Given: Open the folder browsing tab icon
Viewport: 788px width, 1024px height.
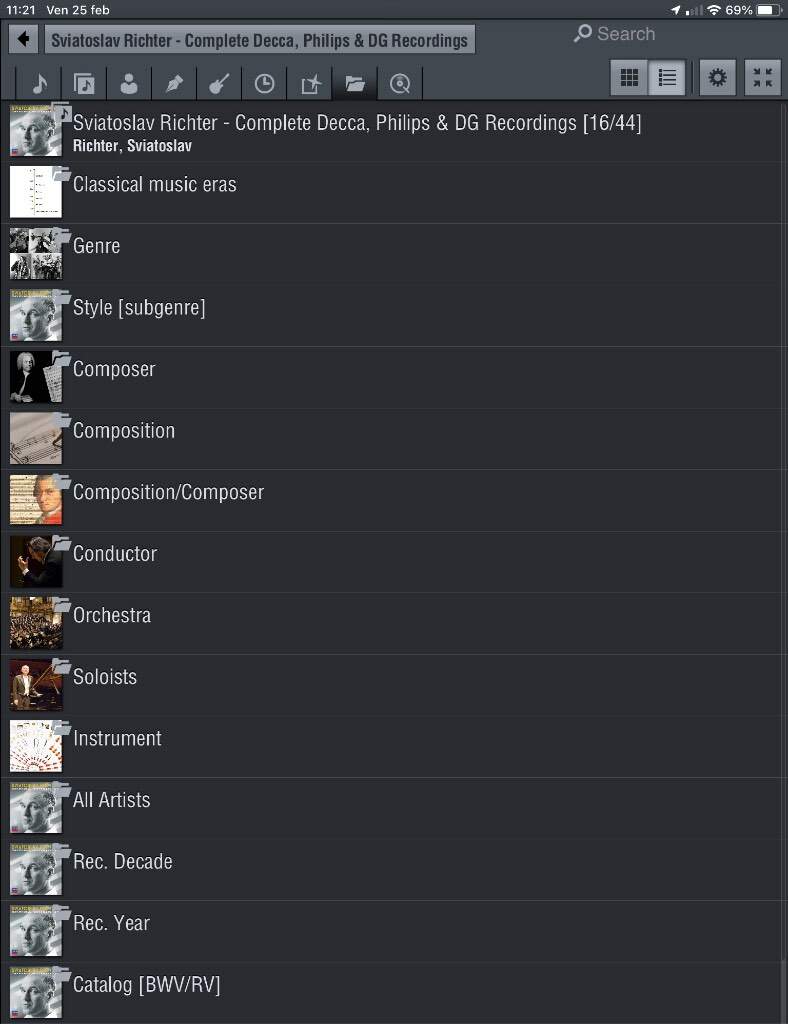Looking at the screenshot, I should 355,84.
